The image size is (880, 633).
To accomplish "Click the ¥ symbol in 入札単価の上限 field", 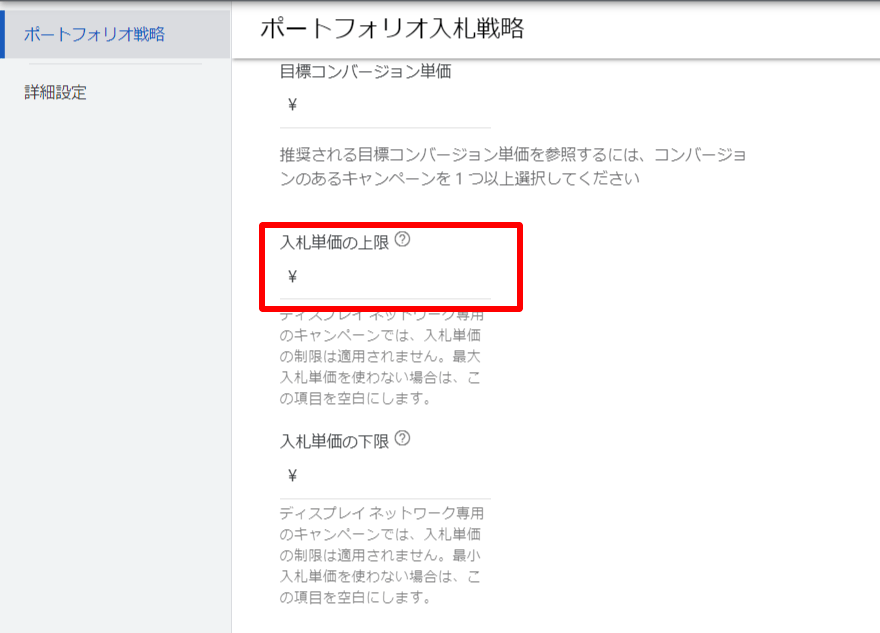I will (292, 277).
